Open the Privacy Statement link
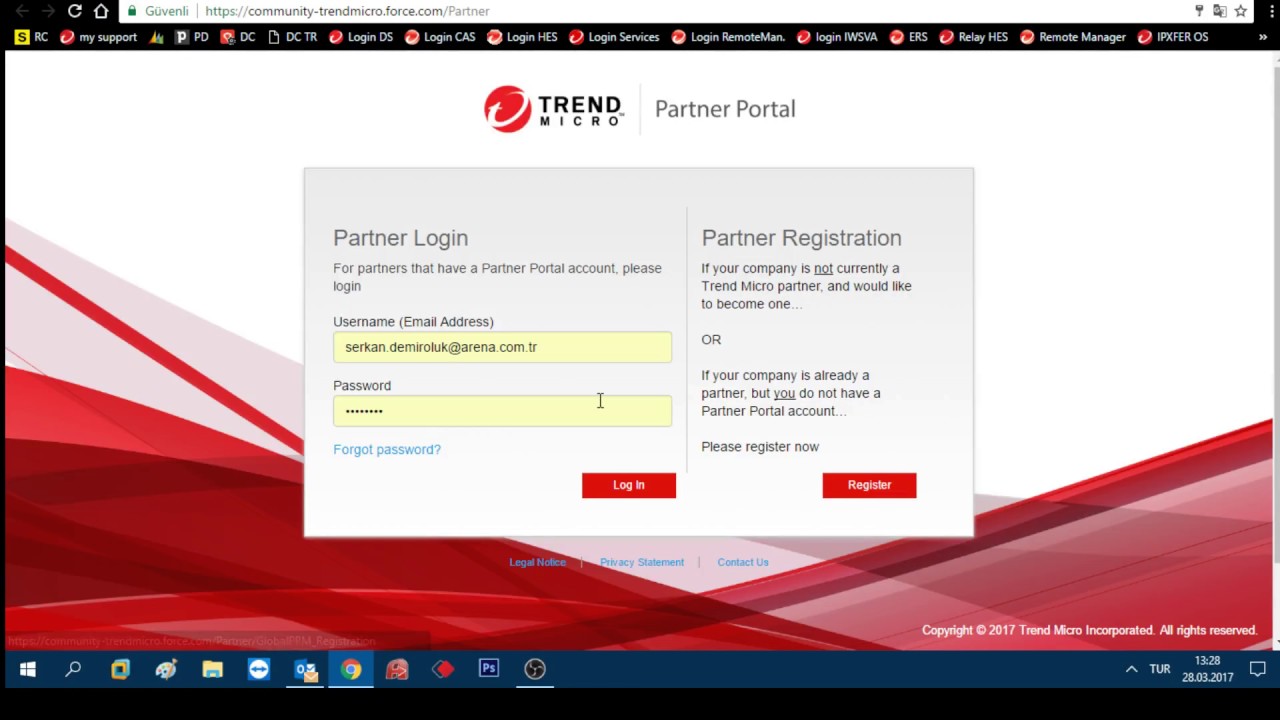 click(642, 562)
